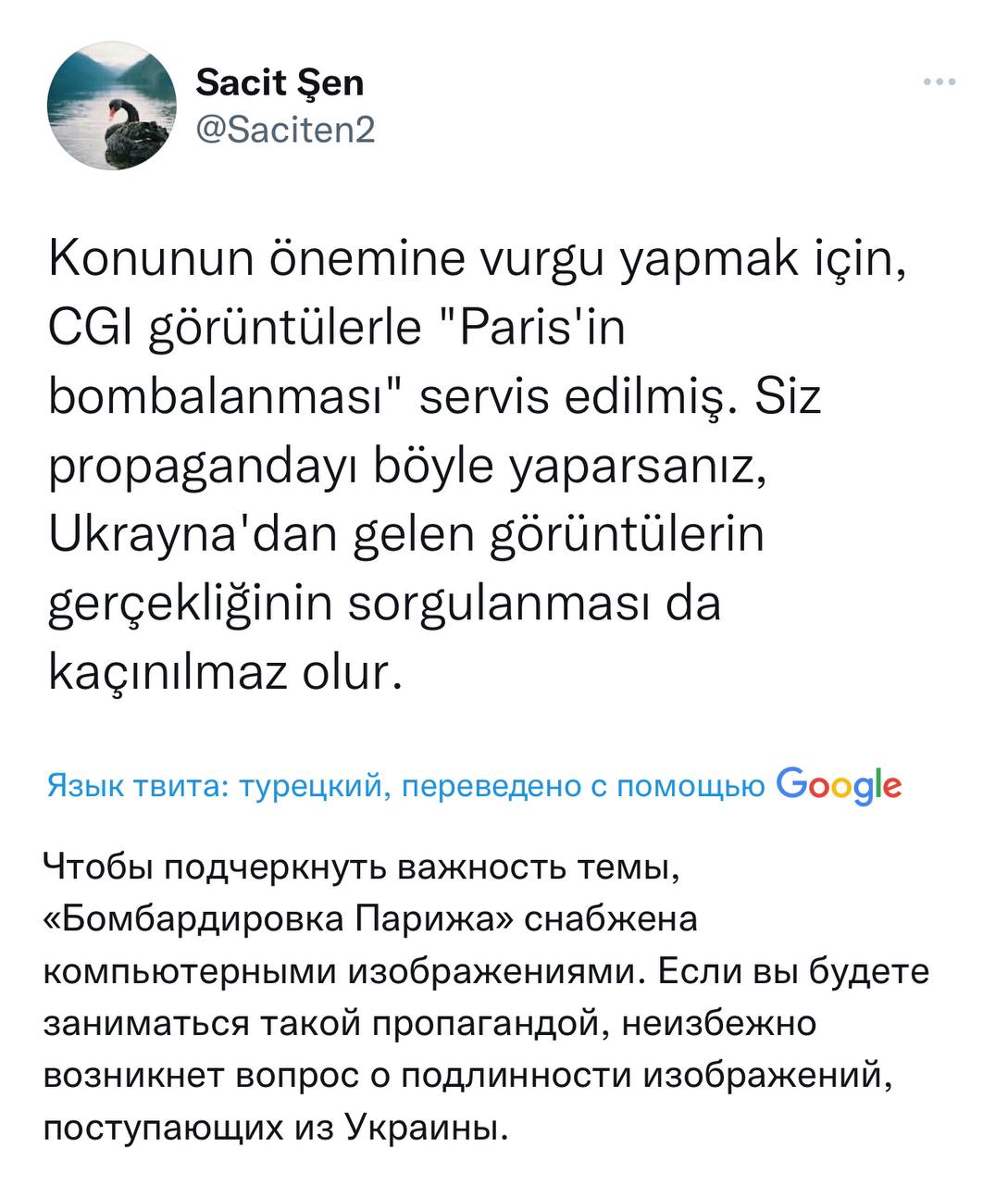Open Sacit Şen's black swan profile avatar
This screenshot has width=1008, height=1185.
111,105
